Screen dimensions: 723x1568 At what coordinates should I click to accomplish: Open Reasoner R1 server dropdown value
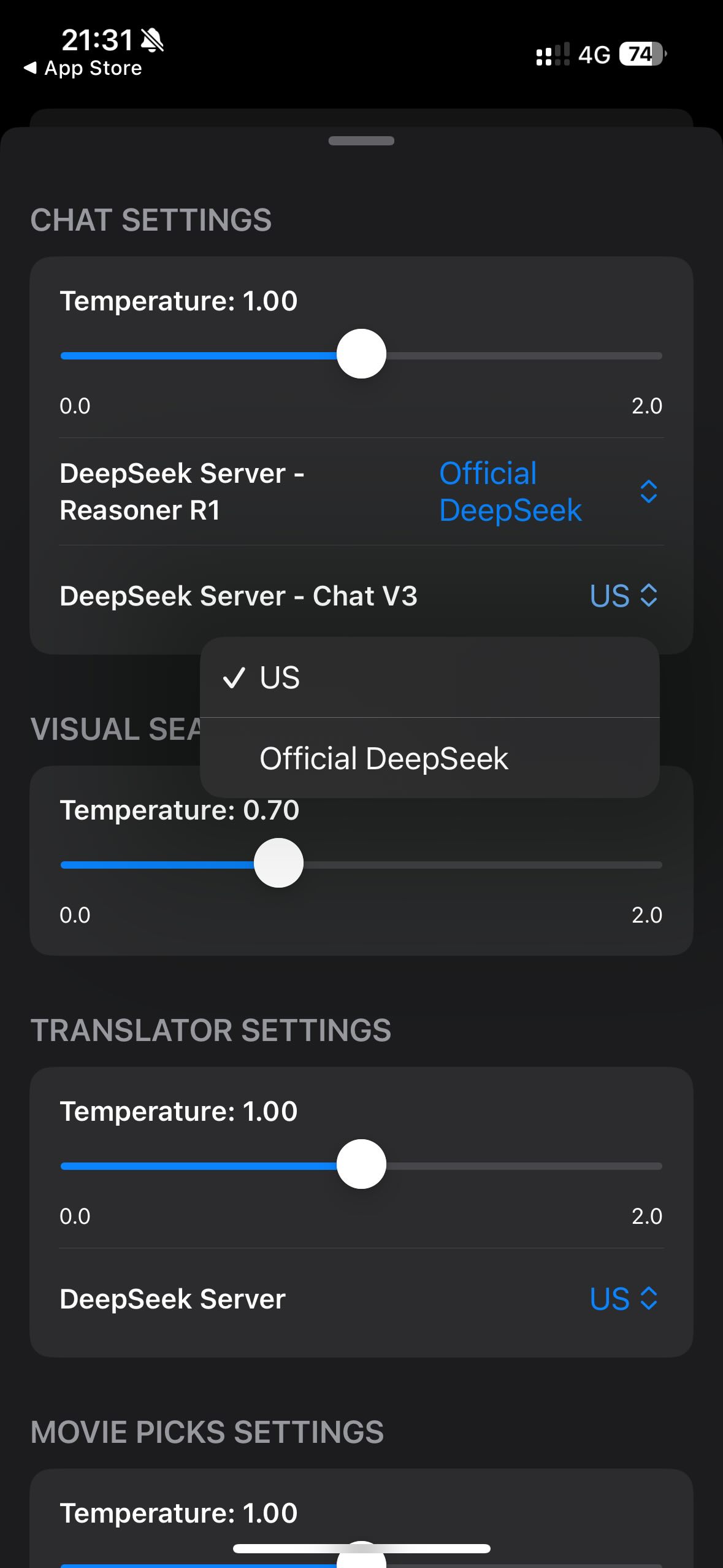[510, 491]
